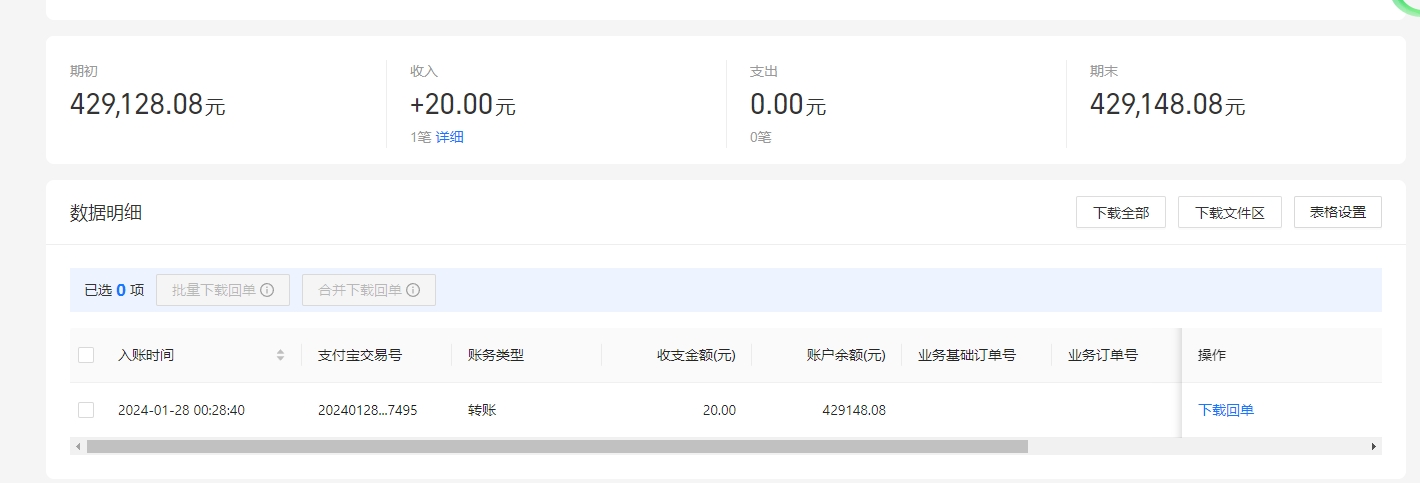
Task: Click the 429148.08 balance cell
Action: 854,410
